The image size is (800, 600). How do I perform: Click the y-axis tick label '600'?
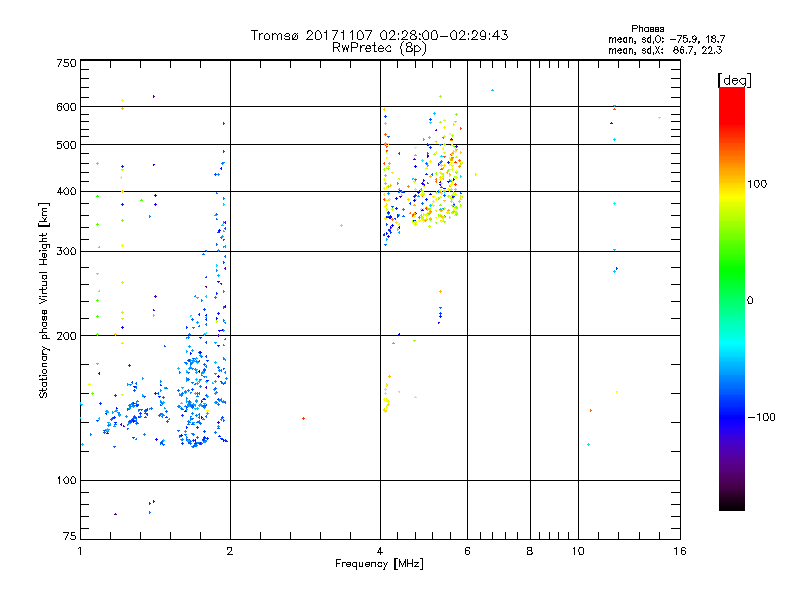click(x=66, y=107)
